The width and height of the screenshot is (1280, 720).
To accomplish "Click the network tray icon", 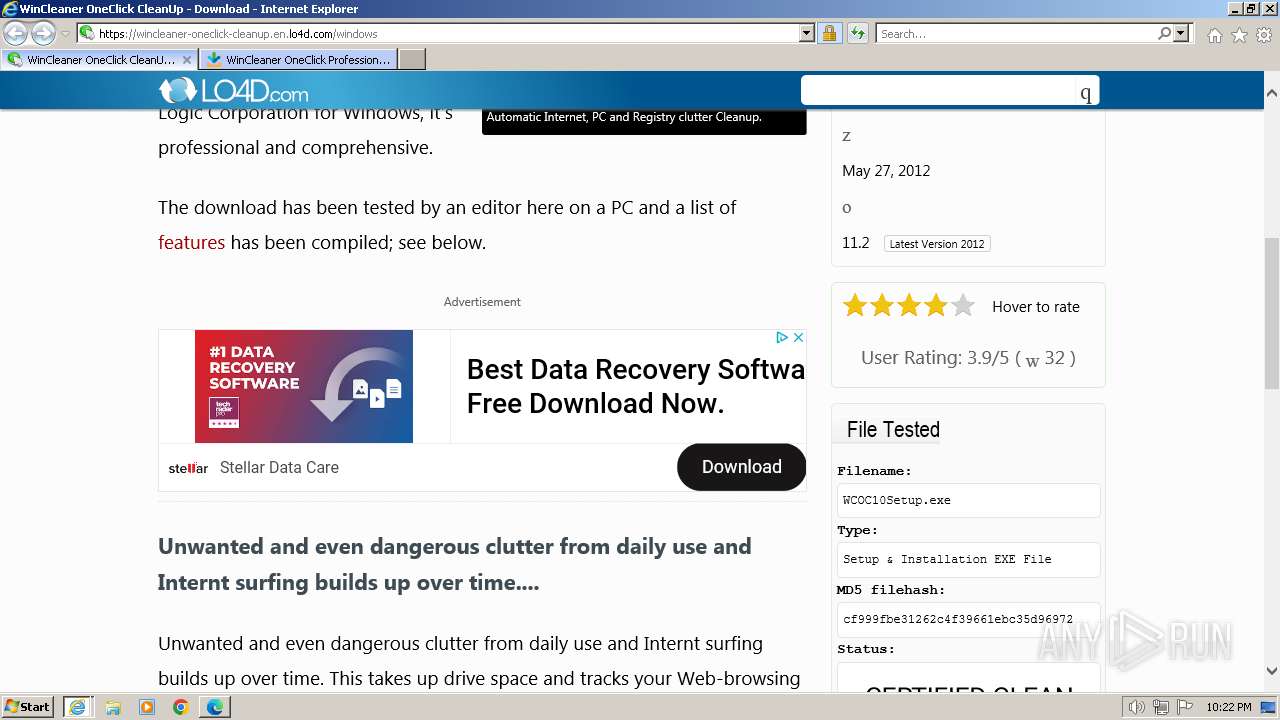I will click(1160, 707).
